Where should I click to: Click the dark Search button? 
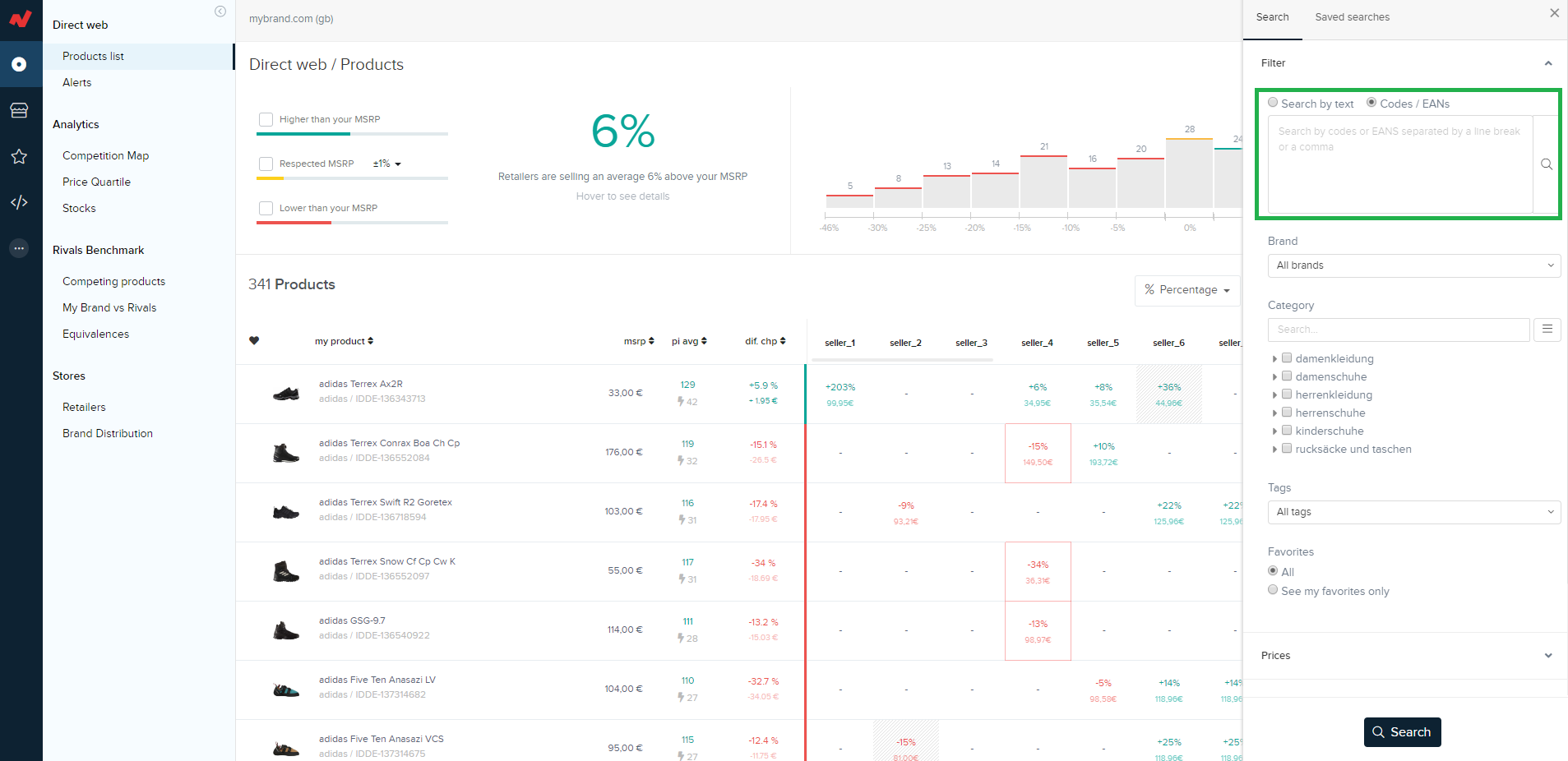1402,732
